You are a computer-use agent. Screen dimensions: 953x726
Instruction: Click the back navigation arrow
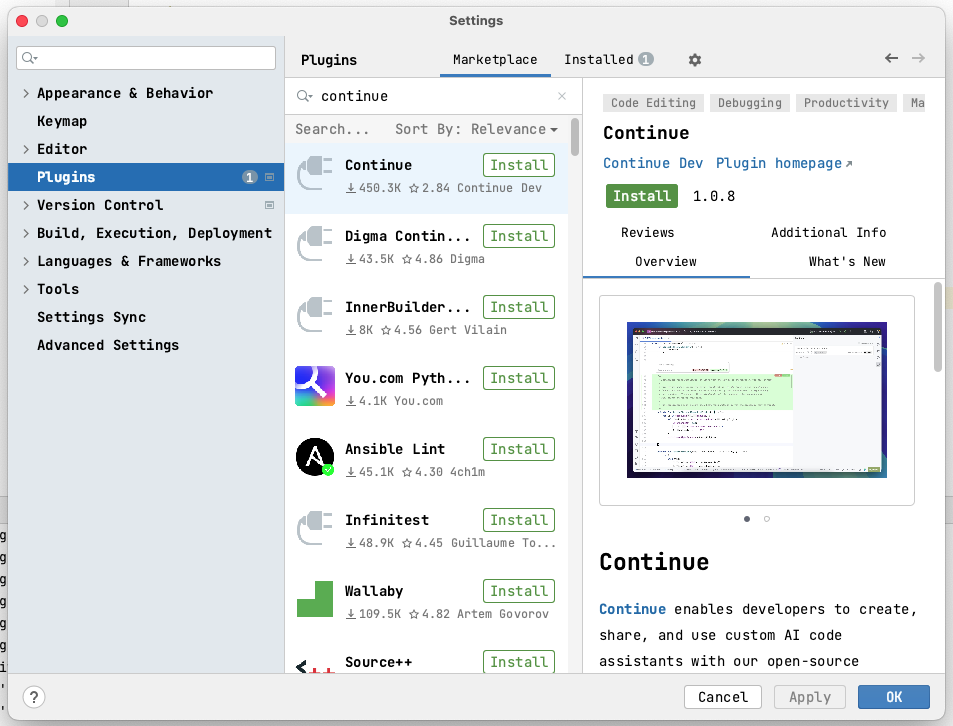pos(890,59)
